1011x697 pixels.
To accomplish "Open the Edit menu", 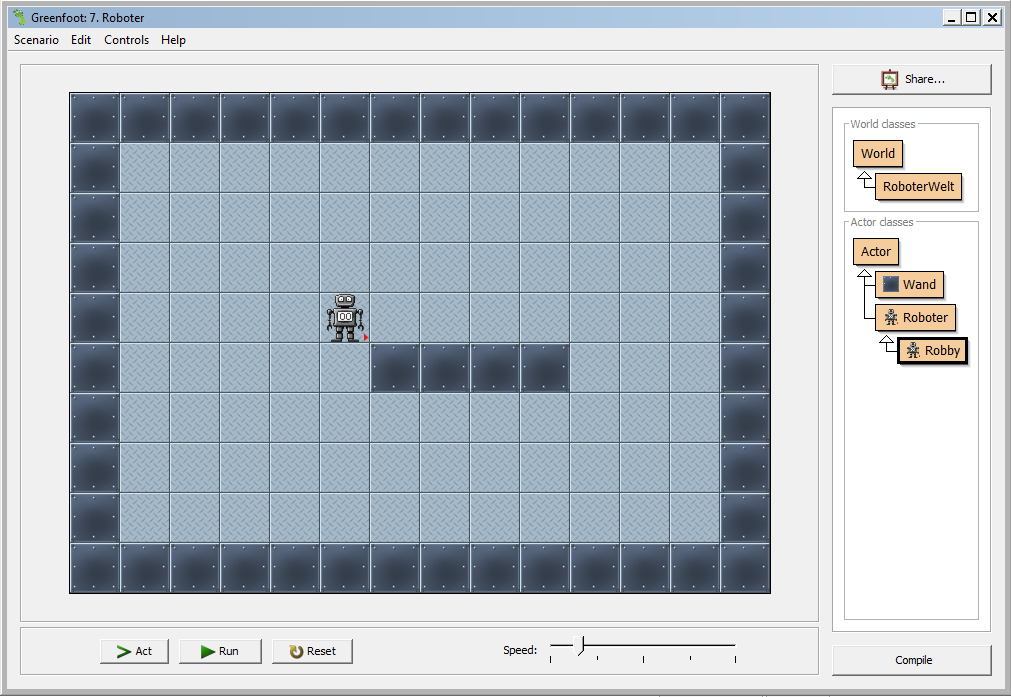I will (x=81, y=40).
